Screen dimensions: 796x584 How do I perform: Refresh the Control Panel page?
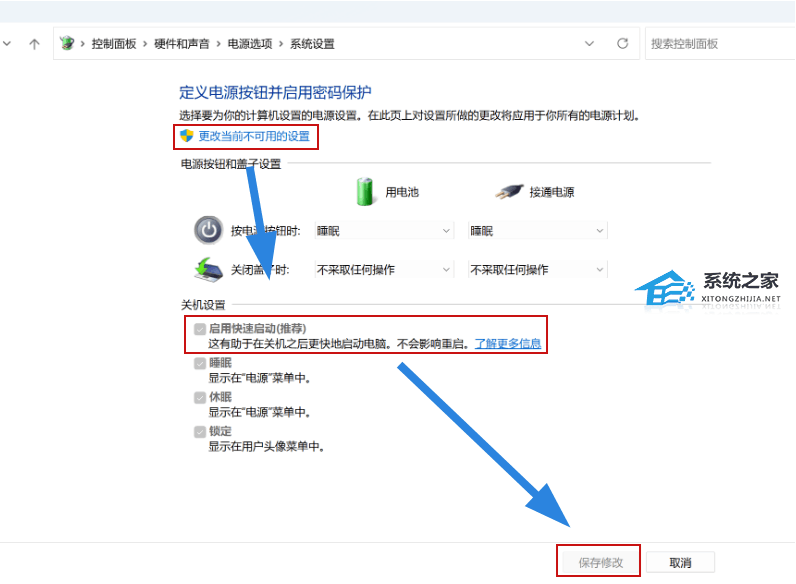tap(622, 44)
